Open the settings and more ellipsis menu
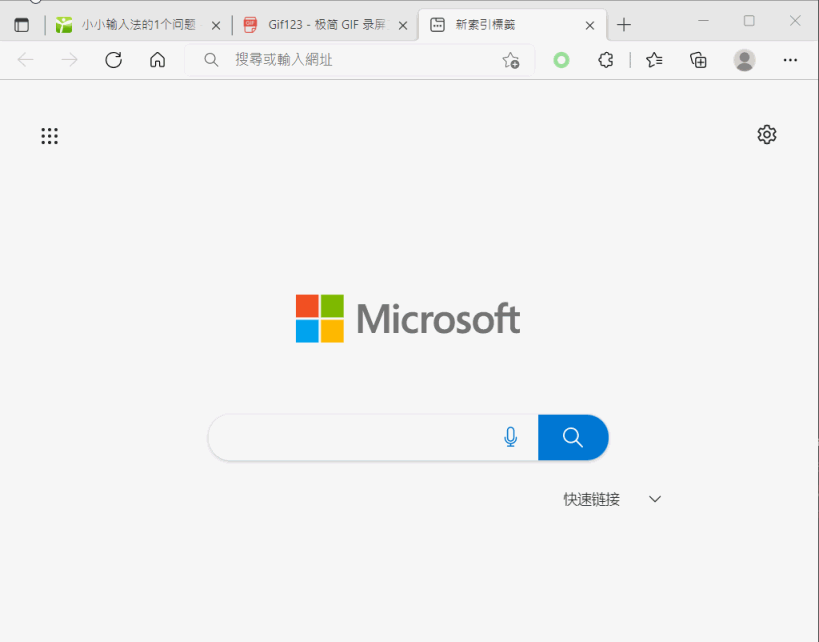819x642 pixels. 790,60
